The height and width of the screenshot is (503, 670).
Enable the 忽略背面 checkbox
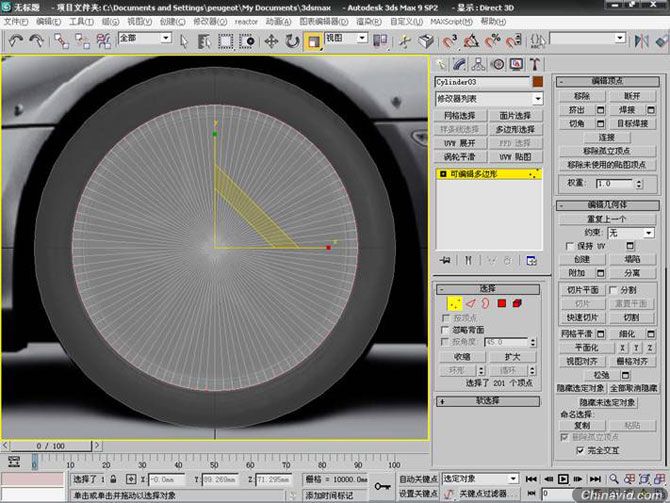[446, 329]
